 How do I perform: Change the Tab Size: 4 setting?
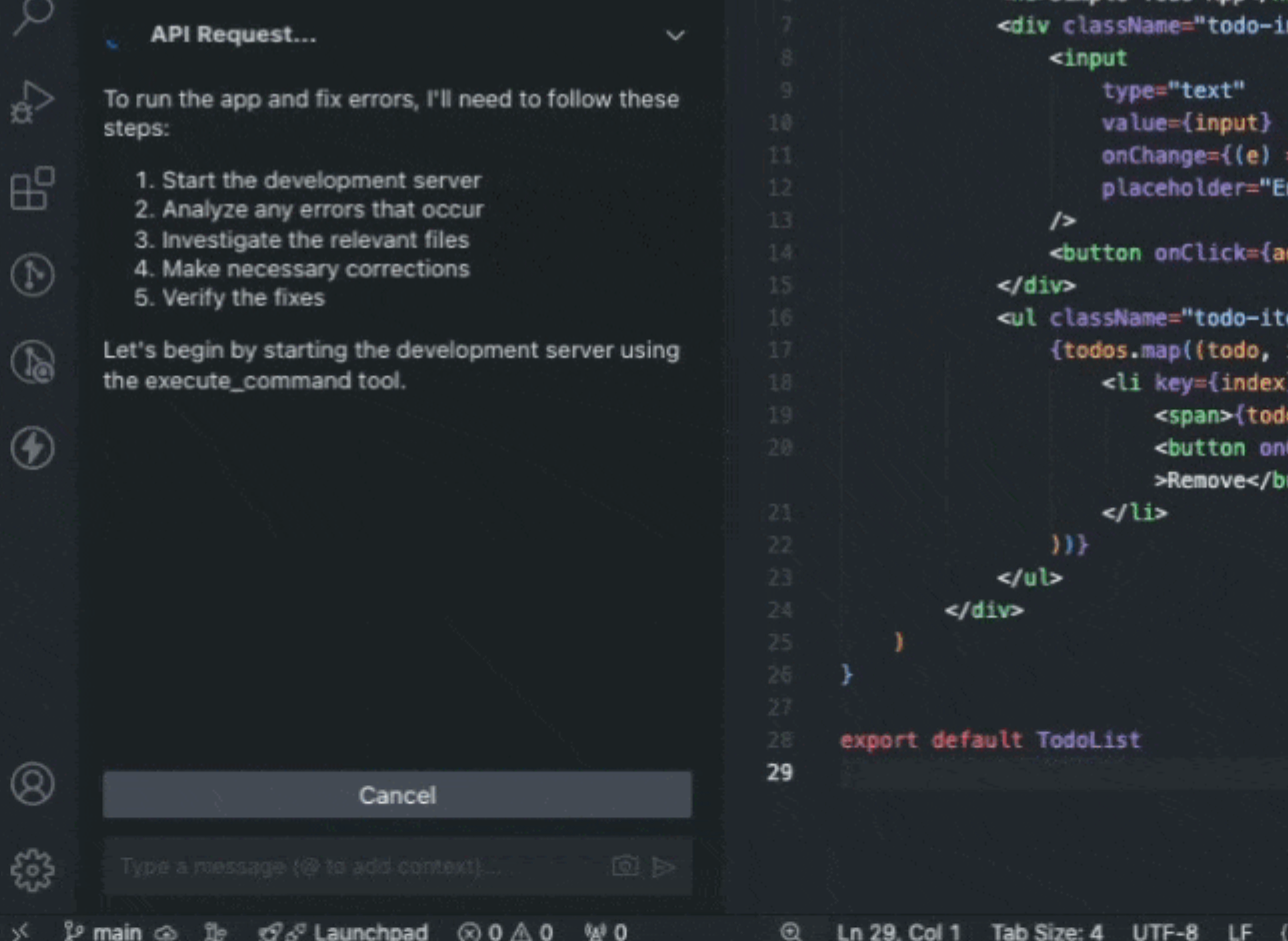1046,931
